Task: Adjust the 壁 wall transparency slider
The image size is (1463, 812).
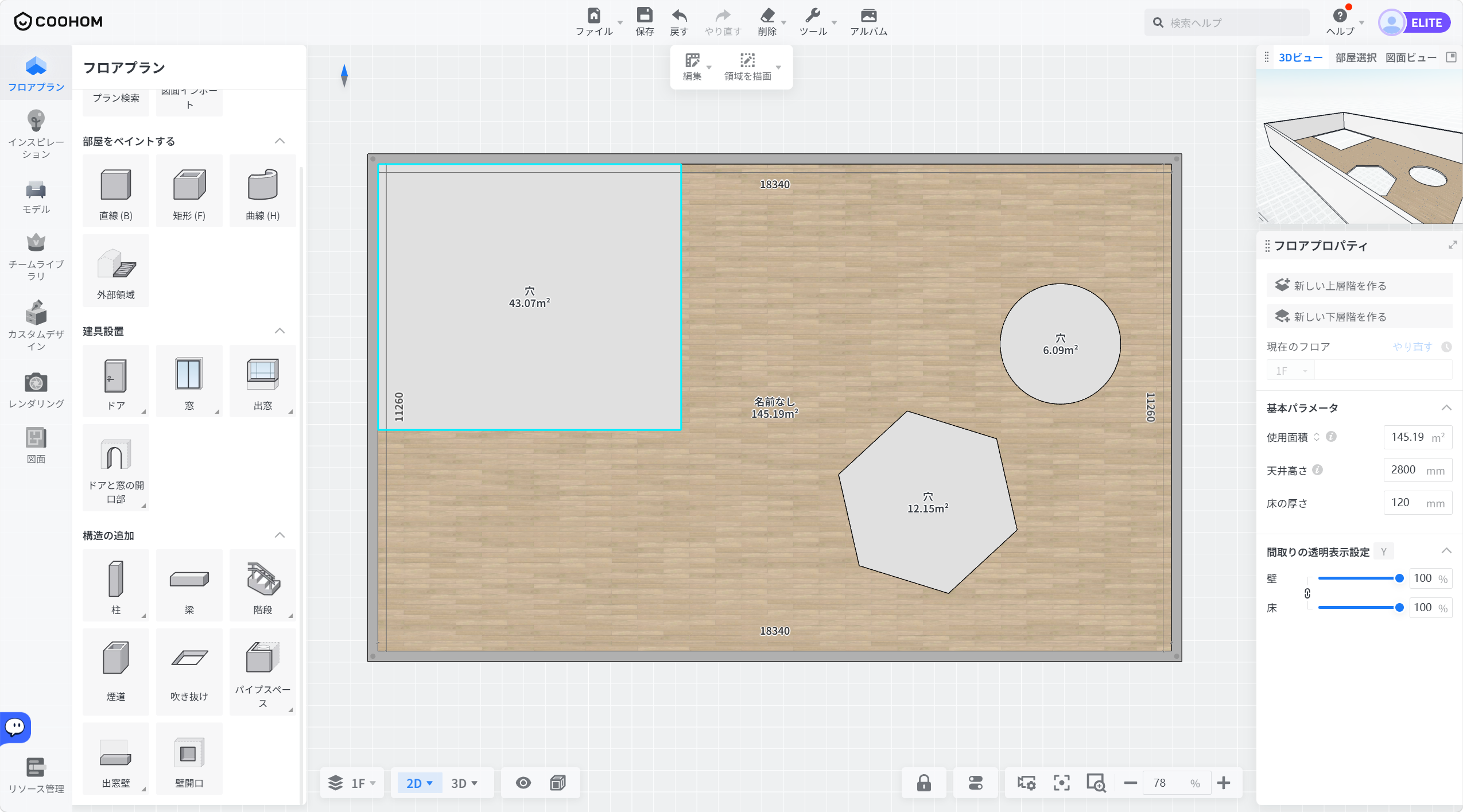Action: click(x=1359, y=578)
